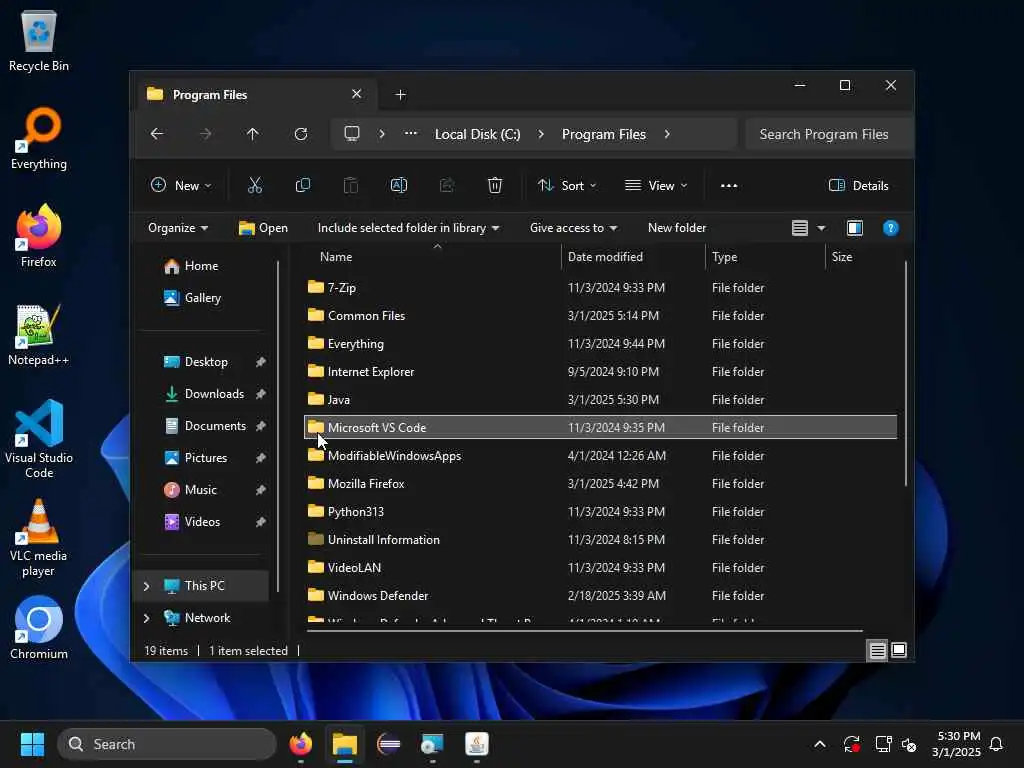Click the forward navigation arrow

click(205, 134)
